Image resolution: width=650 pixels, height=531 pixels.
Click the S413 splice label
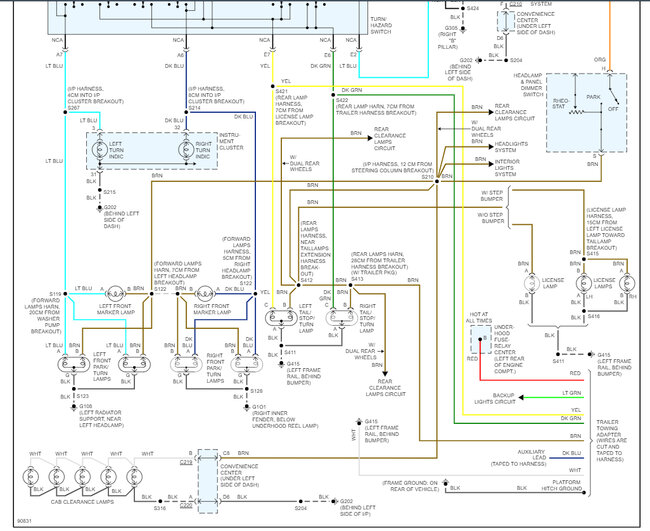(x=357, y=279)
